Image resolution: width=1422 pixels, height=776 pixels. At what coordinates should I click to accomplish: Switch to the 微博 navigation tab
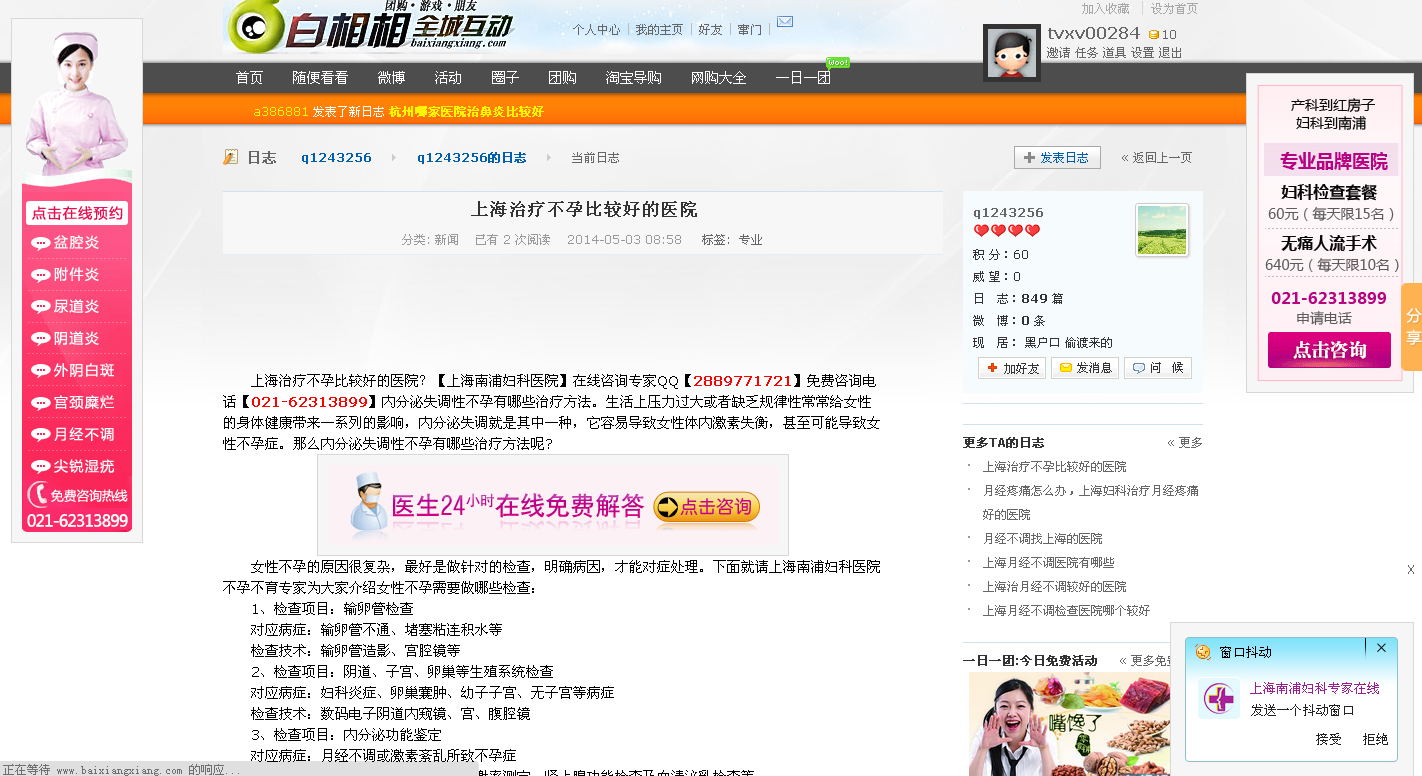point(391,77)
